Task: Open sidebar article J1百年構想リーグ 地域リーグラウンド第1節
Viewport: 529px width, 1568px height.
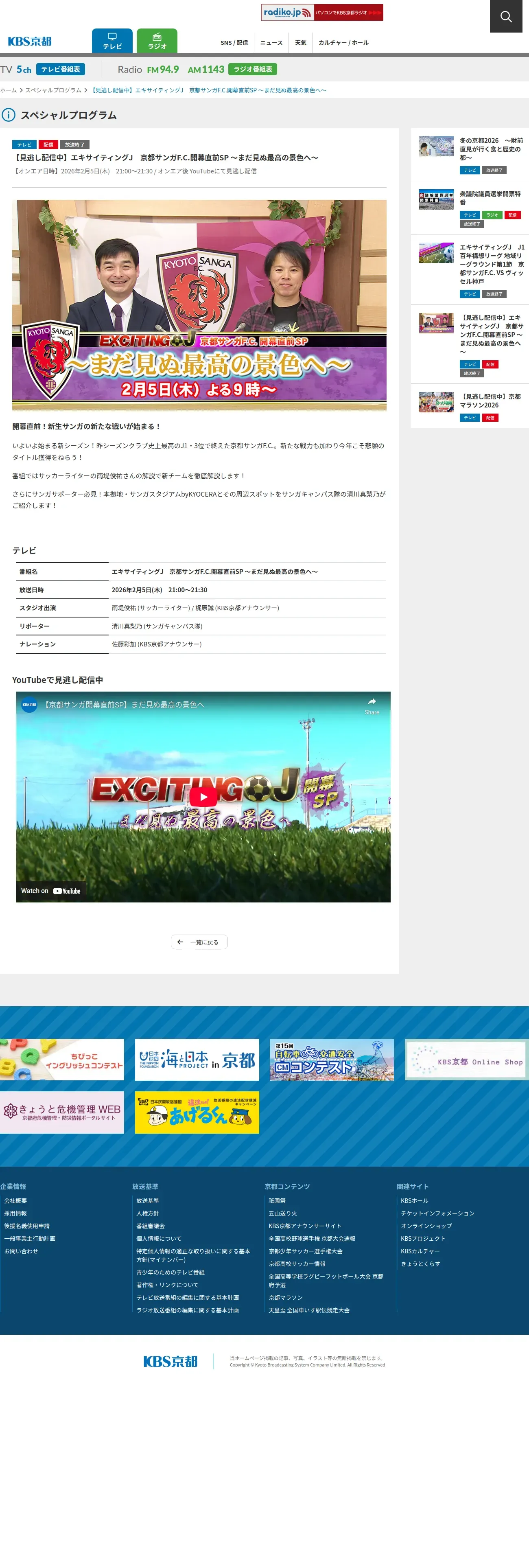Action: point(492,264)
